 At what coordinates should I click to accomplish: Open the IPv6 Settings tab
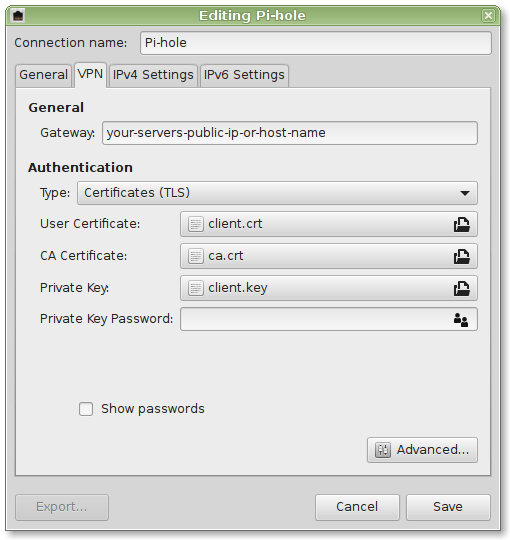[x=244, y=75]
